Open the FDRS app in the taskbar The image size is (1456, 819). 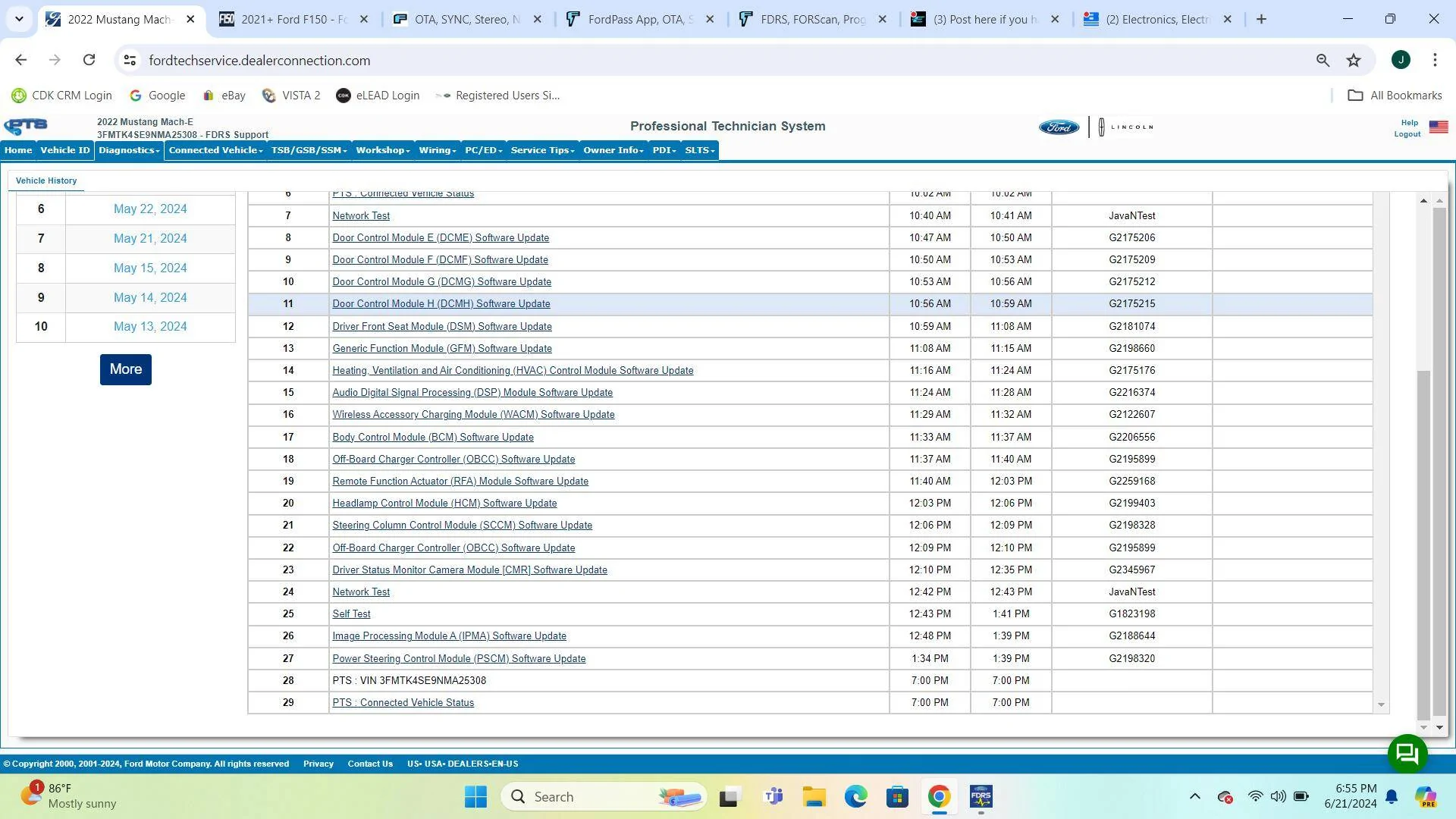click(981, 797)
